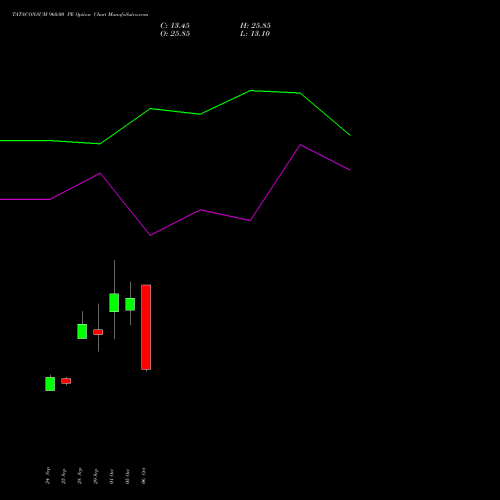
Task: Select the large red candle for 06 Oct
Action: point(146,327)
